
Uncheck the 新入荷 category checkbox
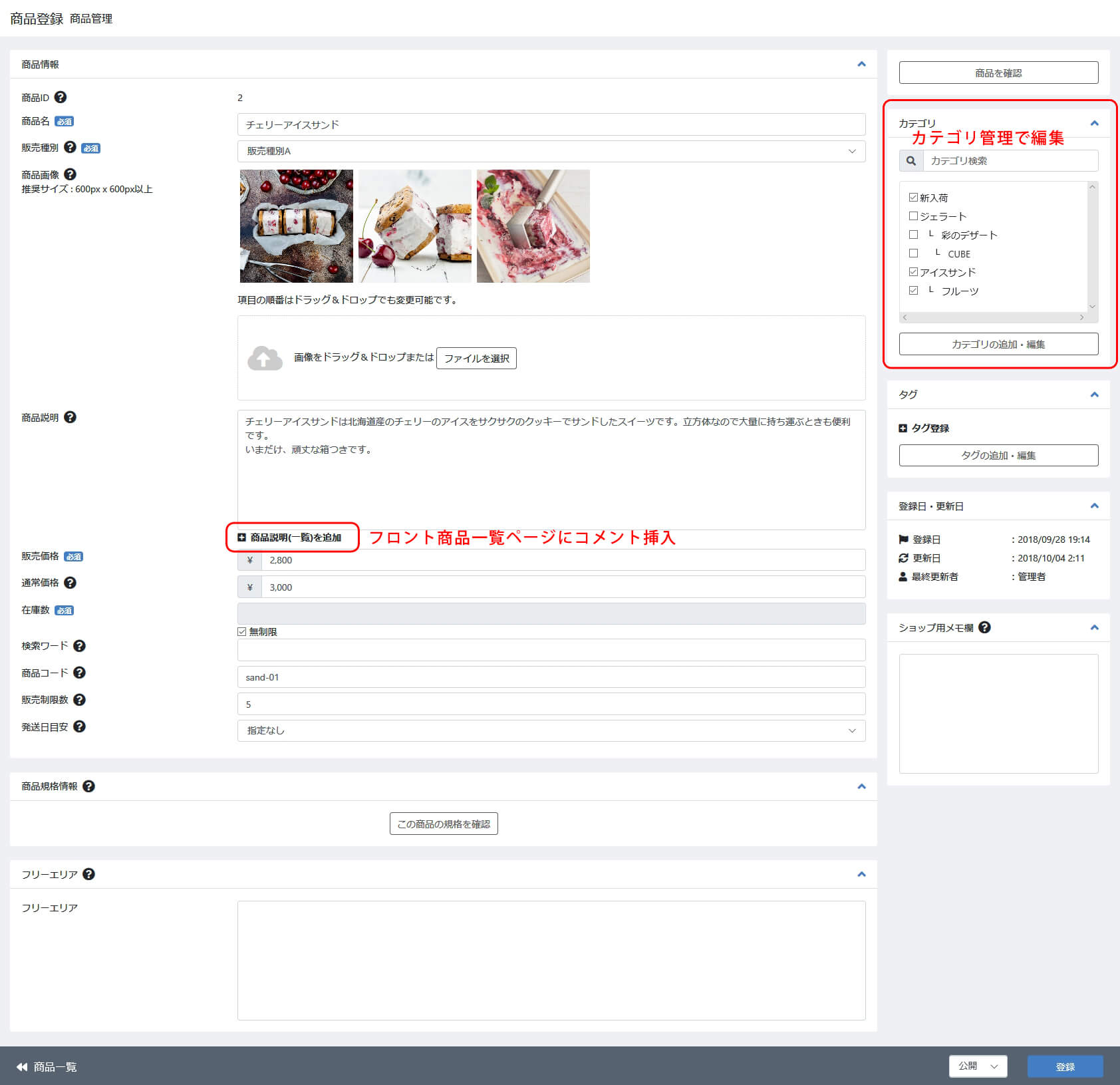(913, 198)
